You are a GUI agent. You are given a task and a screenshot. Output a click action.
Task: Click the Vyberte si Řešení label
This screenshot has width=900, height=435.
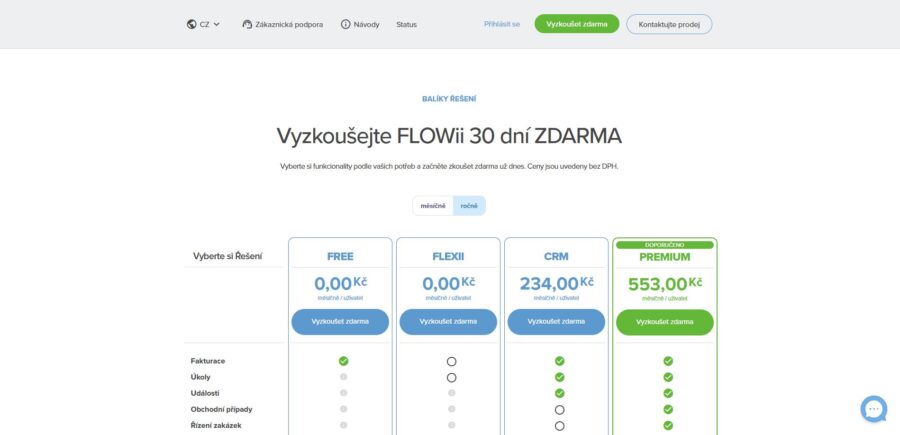tap(227, 256)
